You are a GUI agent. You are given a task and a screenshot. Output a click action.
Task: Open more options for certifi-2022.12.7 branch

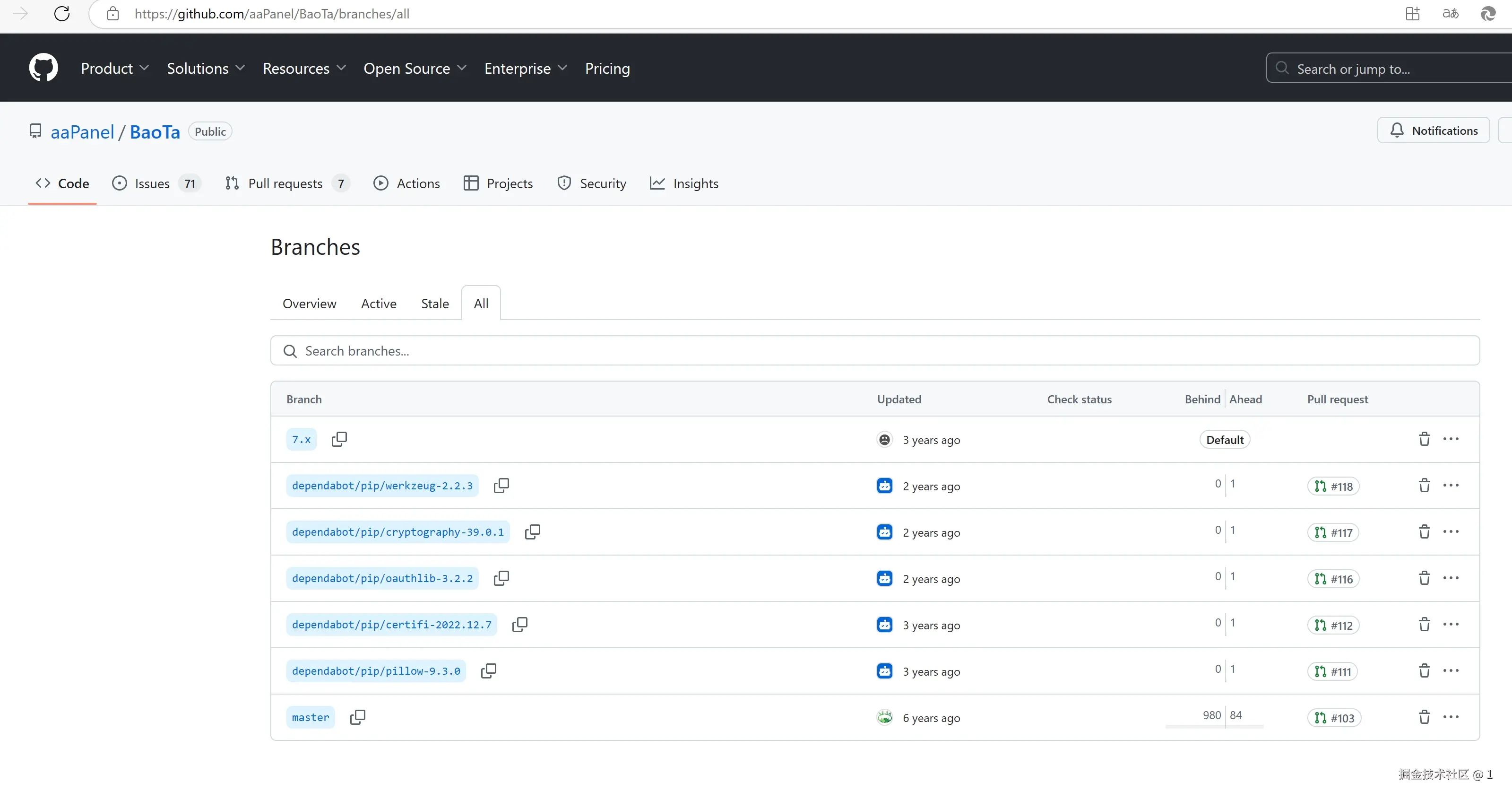pos(1451,625)
